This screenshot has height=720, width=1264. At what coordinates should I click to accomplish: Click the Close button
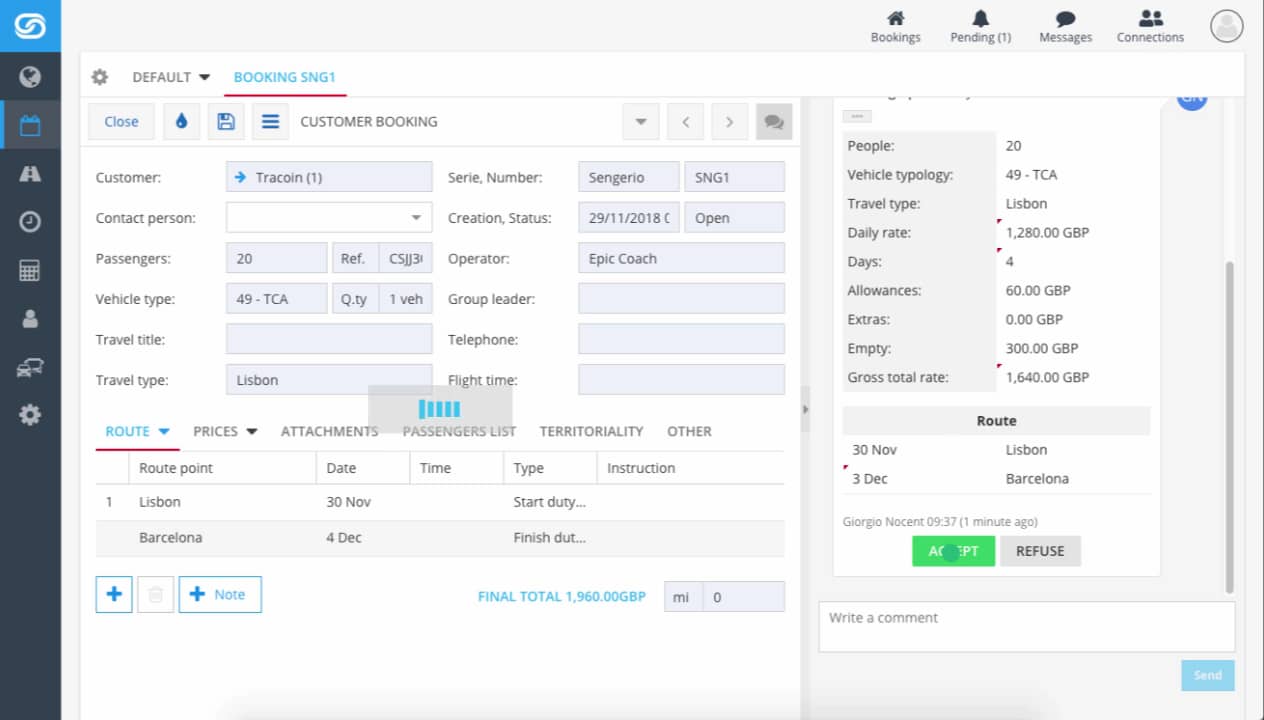point(121,121)
